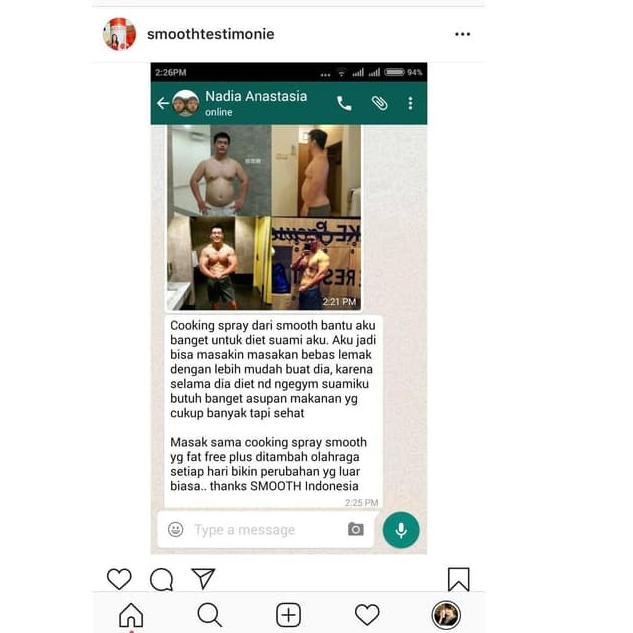Open own profile avatar in bottom bar
The height and width of the screenshot is (633, 633).
click(x=446, y=615)
